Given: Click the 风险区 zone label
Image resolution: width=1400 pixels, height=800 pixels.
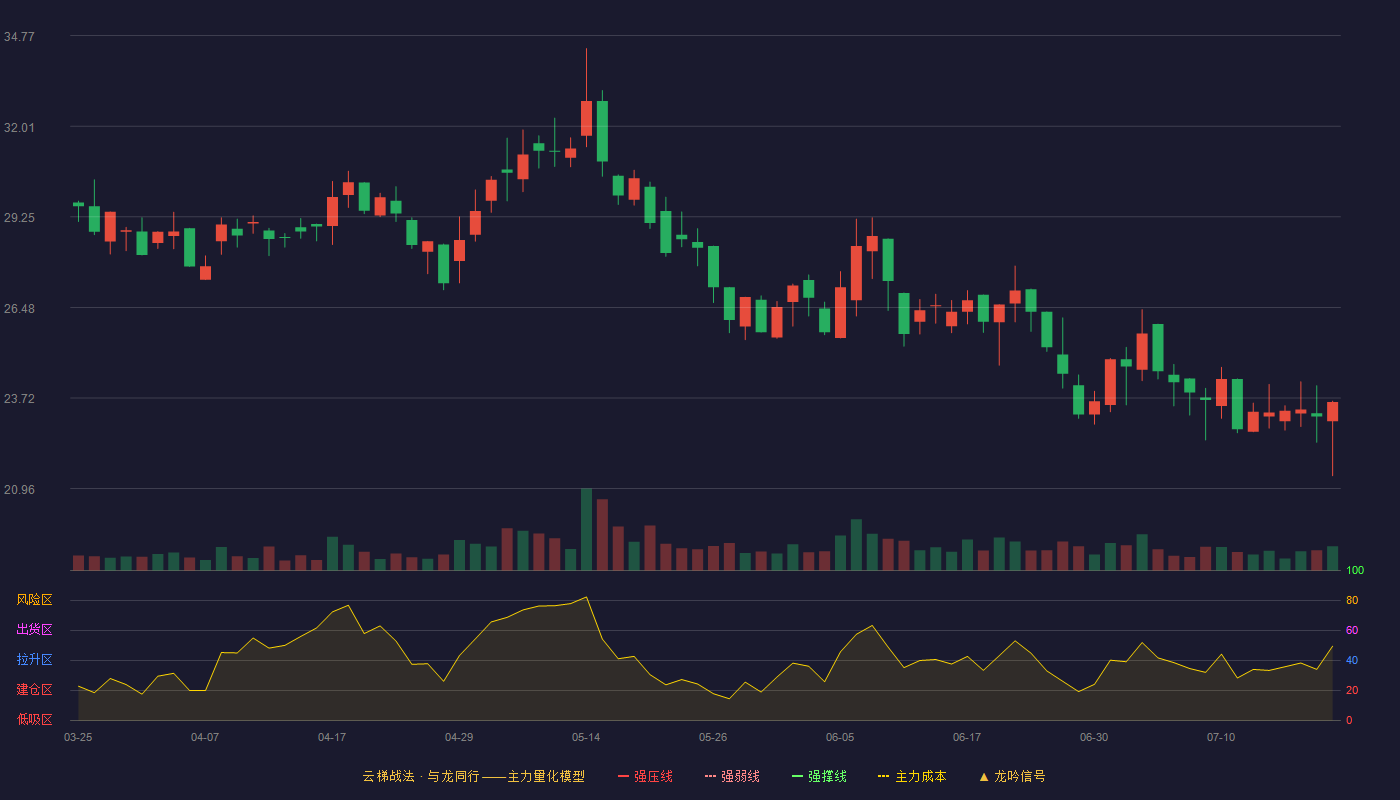Looking at the screenshot, I should pos(34,600).
